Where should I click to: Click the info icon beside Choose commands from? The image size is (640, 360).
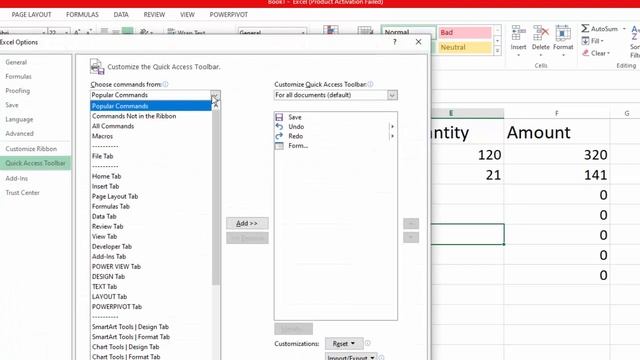point(165,84)
